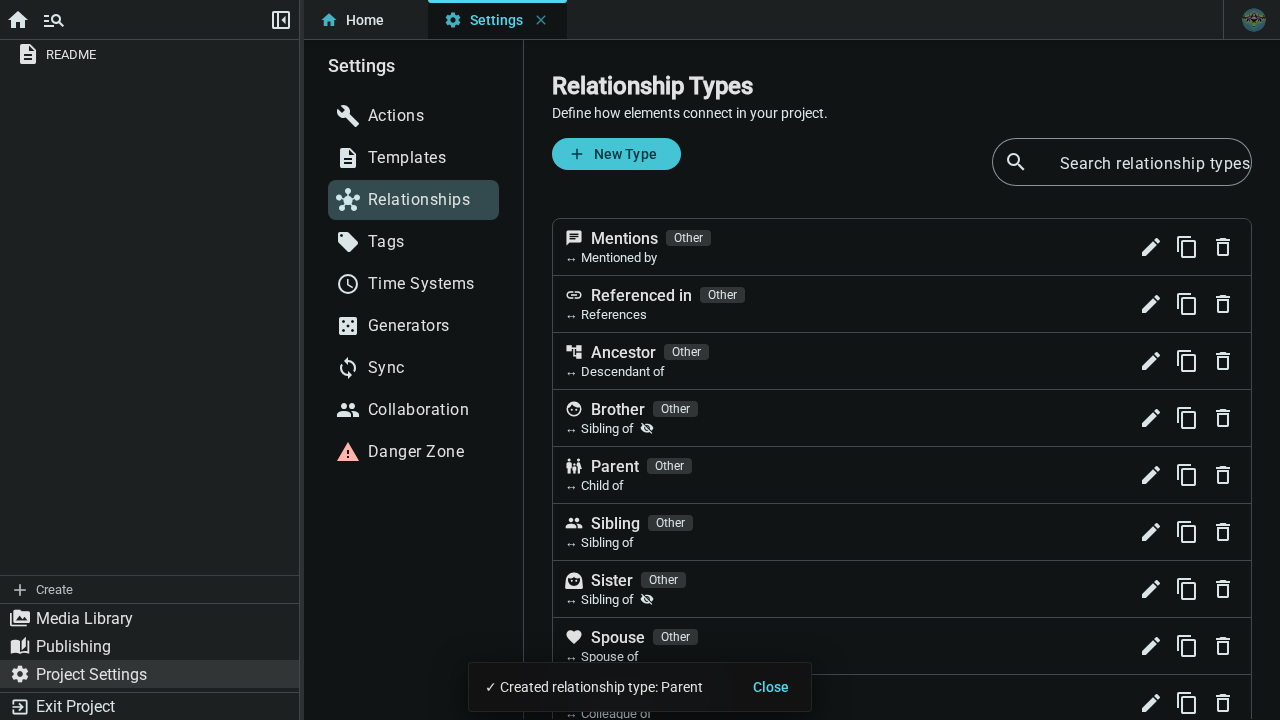Select the Settings tab
The height and width of the screenshot is (720, 1280).
click(496, 20)
